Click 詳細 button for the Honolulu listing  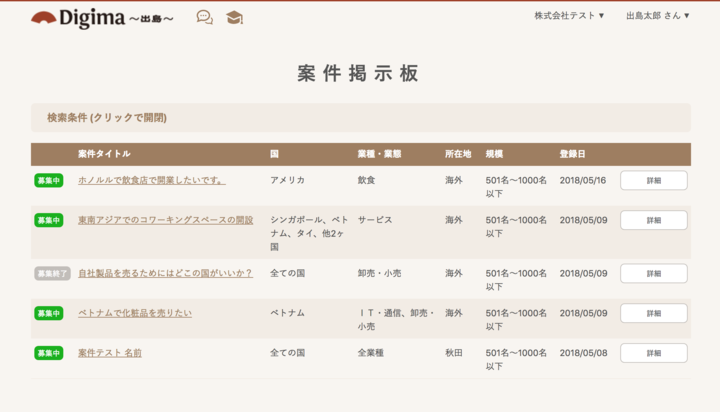(653, 181)
